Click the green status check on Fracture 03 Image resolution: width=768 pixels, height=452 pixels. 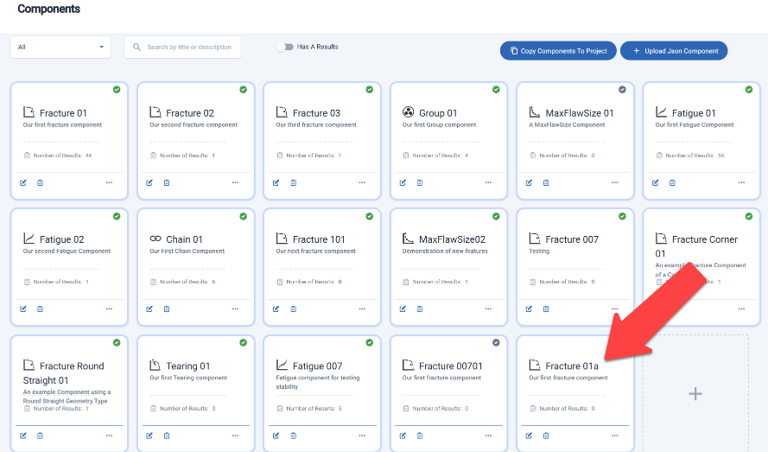369,90
